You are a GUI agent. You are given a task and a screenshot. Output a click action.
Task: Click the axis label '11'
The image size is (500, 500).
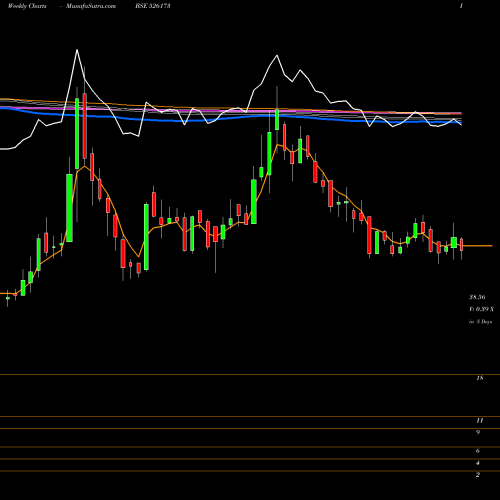click(x=480, y=420)
